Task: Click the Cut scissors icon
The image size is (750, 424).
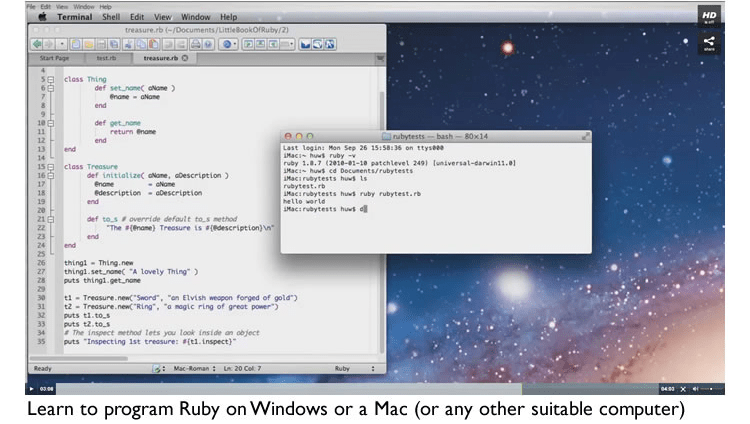Action: click(x=128, y=45)
